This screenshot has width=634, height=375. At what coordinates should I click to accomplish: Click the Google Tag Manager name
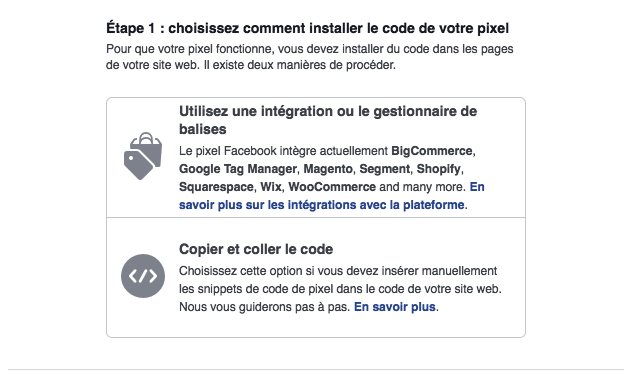[238, 169]
